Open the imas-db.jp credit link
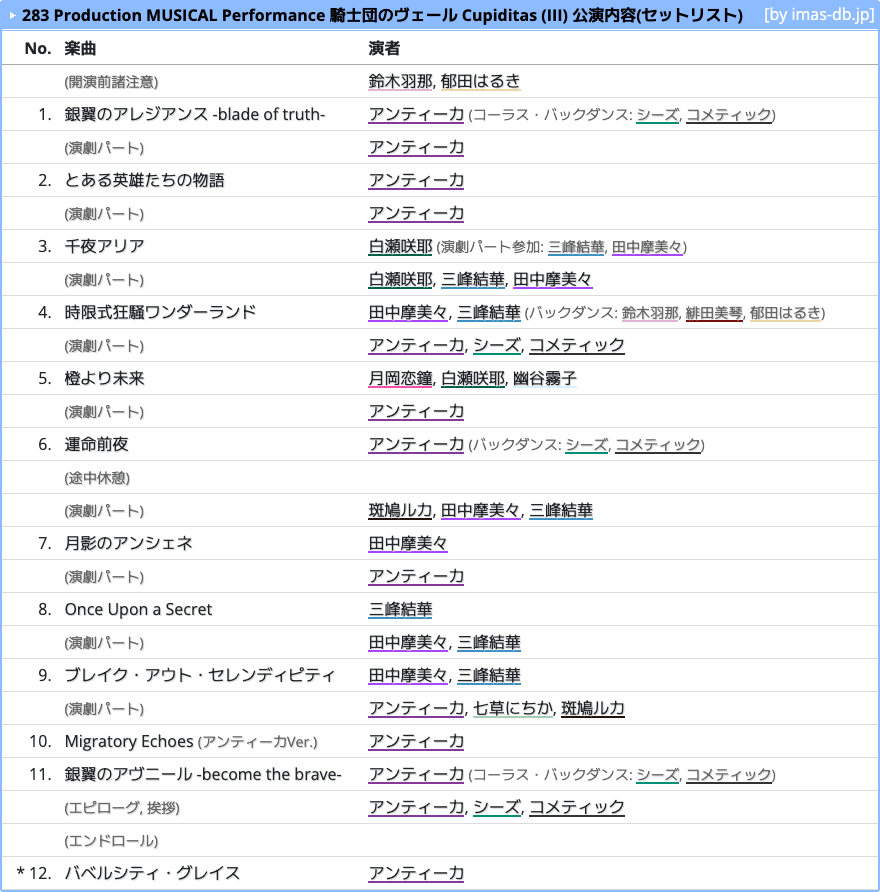The width and height of the screenshot is (880, 892). tap(817, 16)
